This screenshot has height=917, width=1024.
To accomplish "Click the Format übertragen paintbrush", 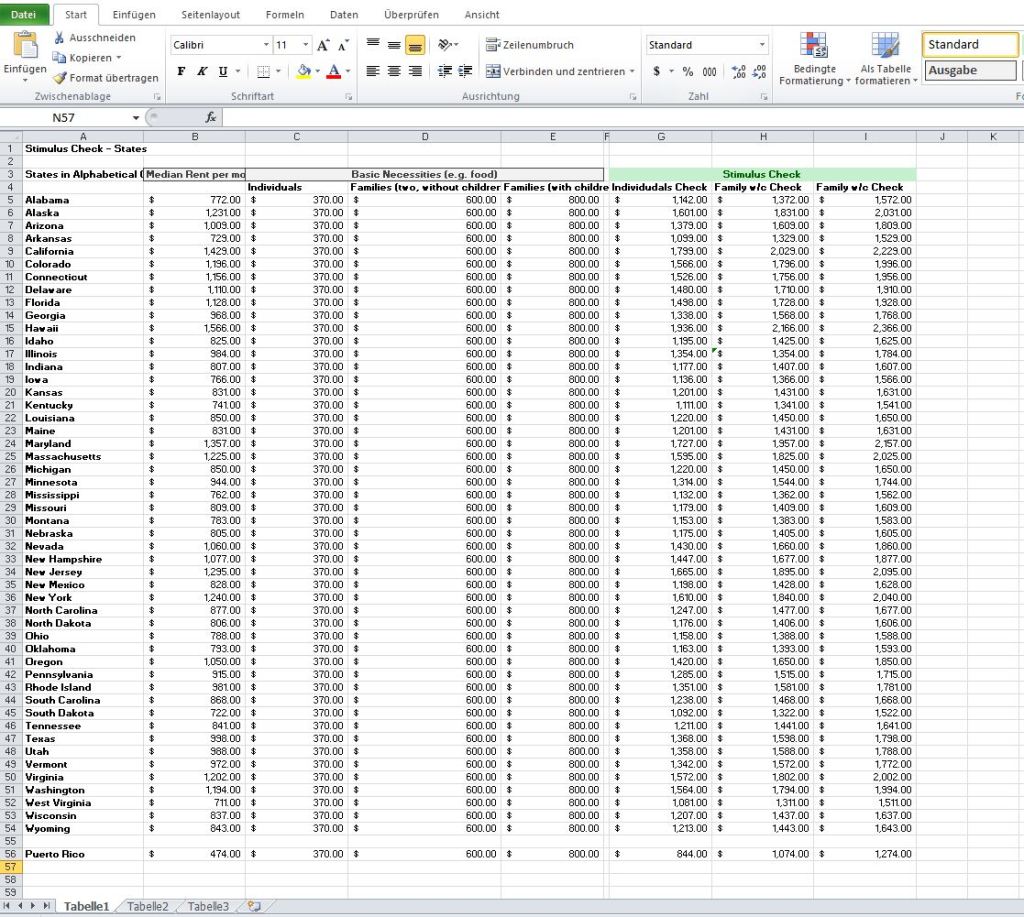I will [60, 78].
